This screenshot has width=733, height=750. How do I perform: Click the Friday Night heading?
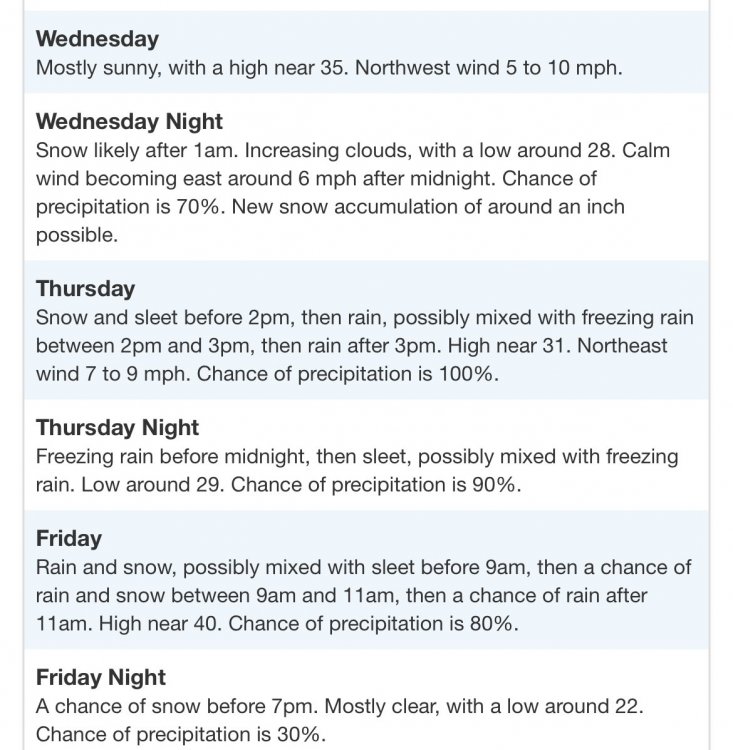[101, 677]
